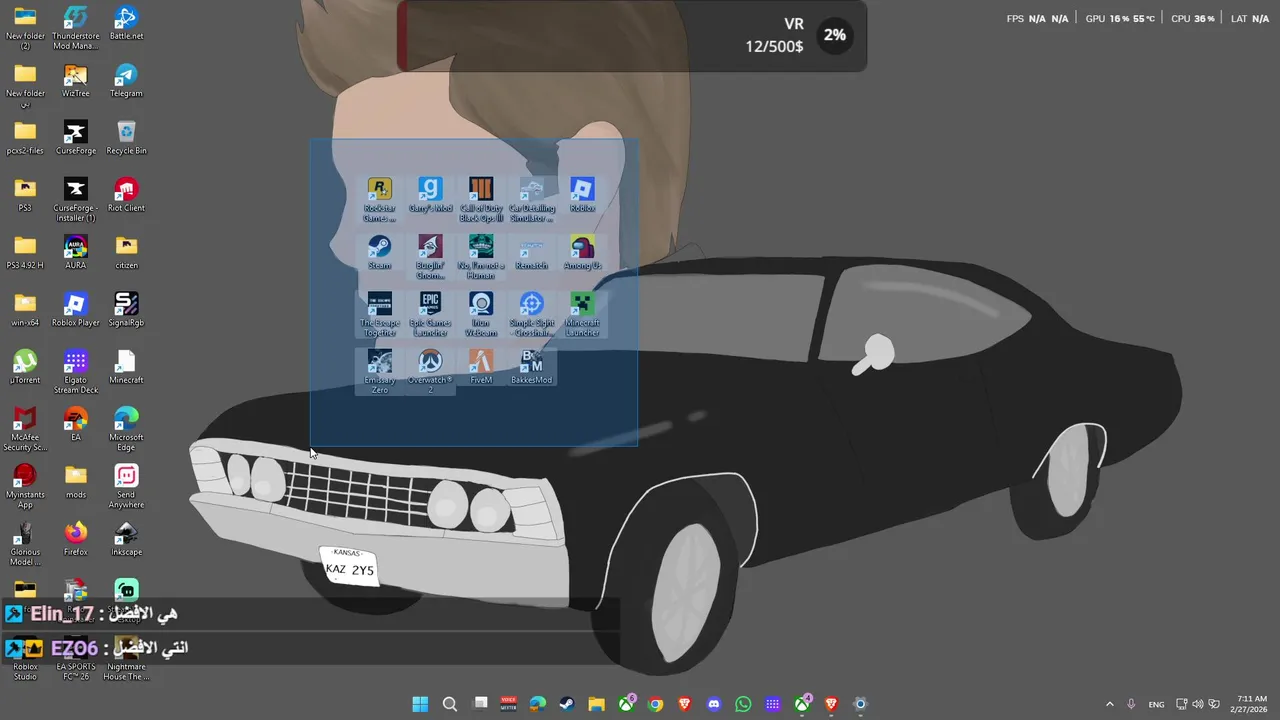Launch the EA app shortcut
The image size is (1280, 720).
(x=75, y=423)
